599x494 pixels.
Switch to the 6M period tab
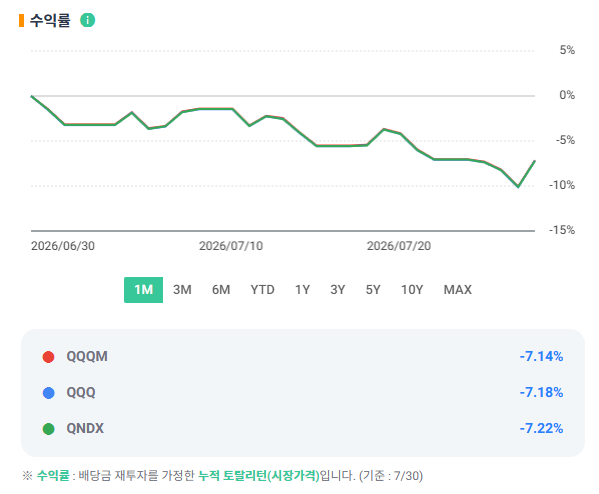pyautogui.click(x=221, y=290)
